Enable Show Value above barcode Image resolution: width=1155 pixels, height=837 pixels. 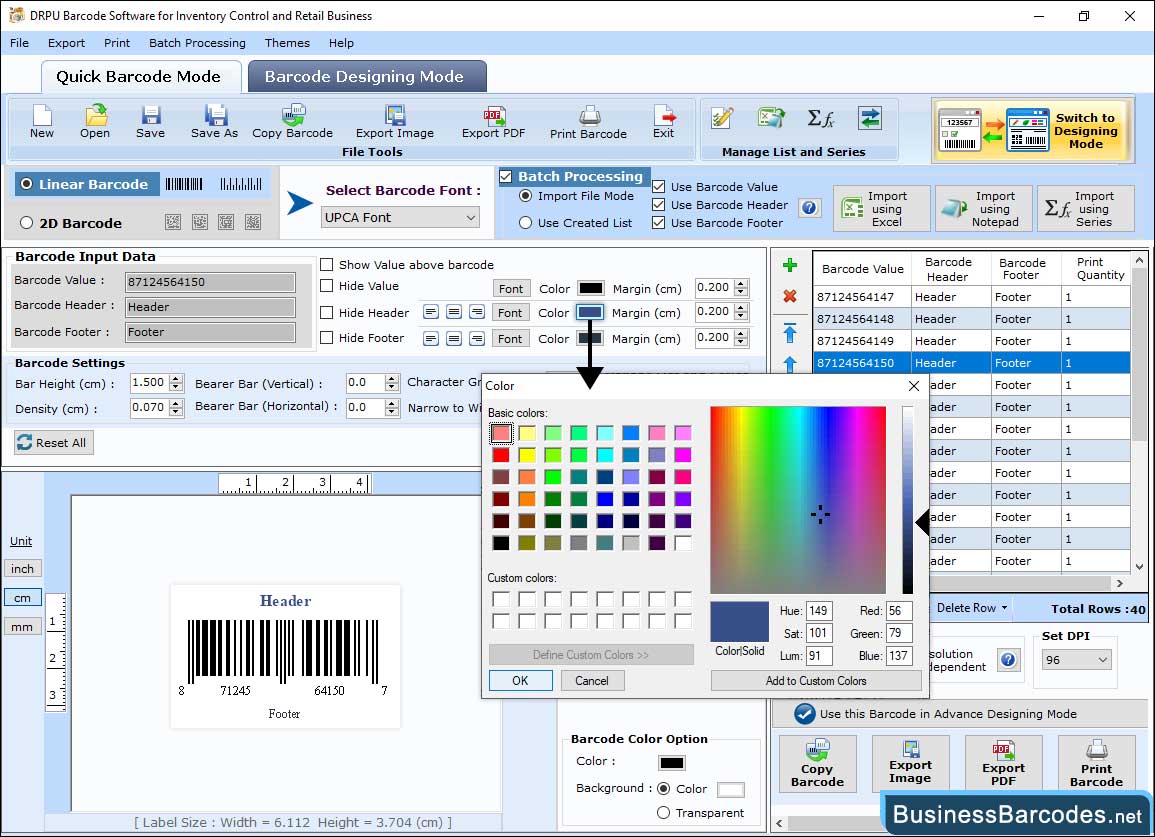click(326, 265)
